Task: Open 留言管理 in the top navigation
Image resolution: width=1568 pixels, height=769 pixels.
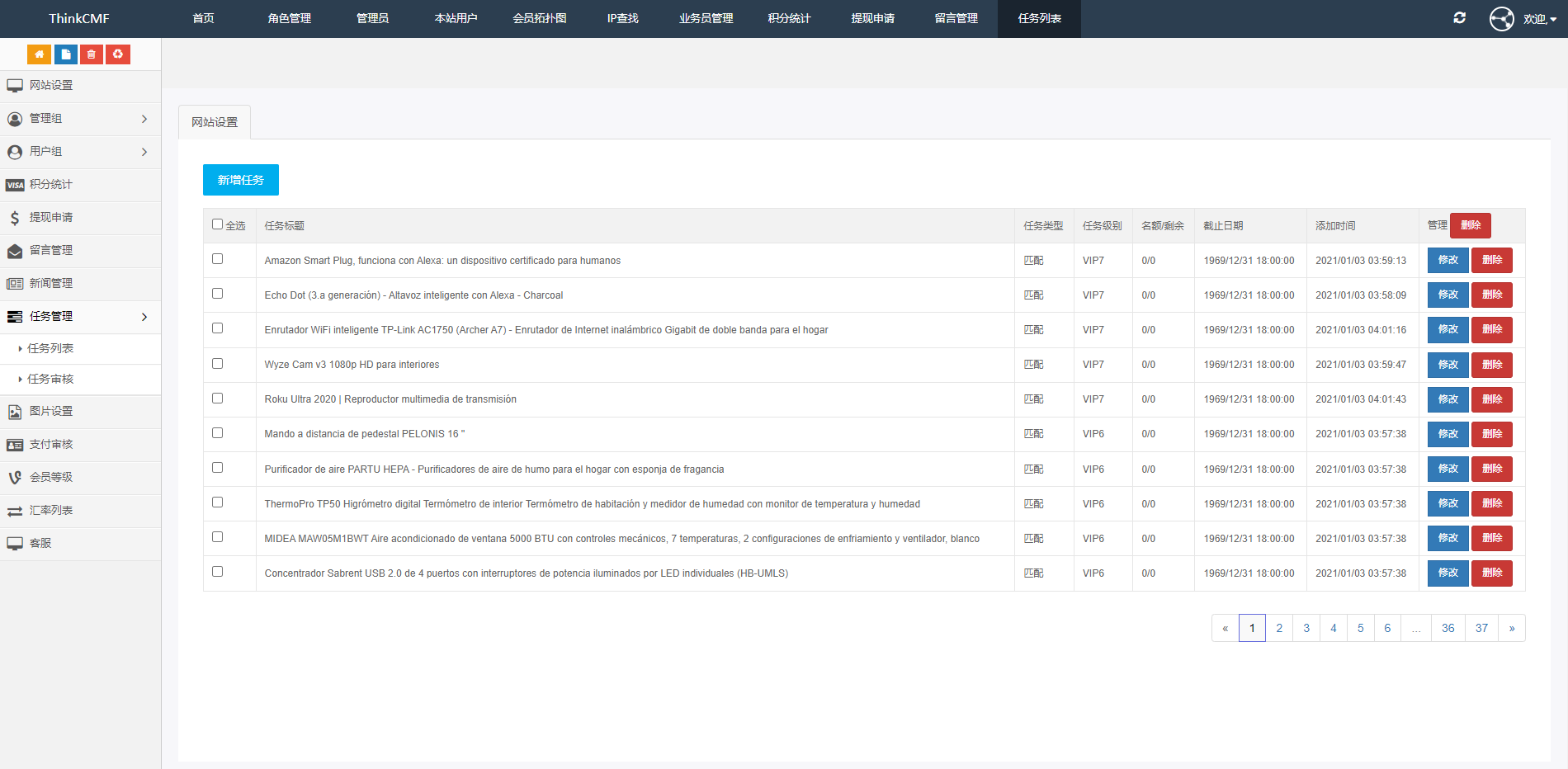Action: coord(956,18)
